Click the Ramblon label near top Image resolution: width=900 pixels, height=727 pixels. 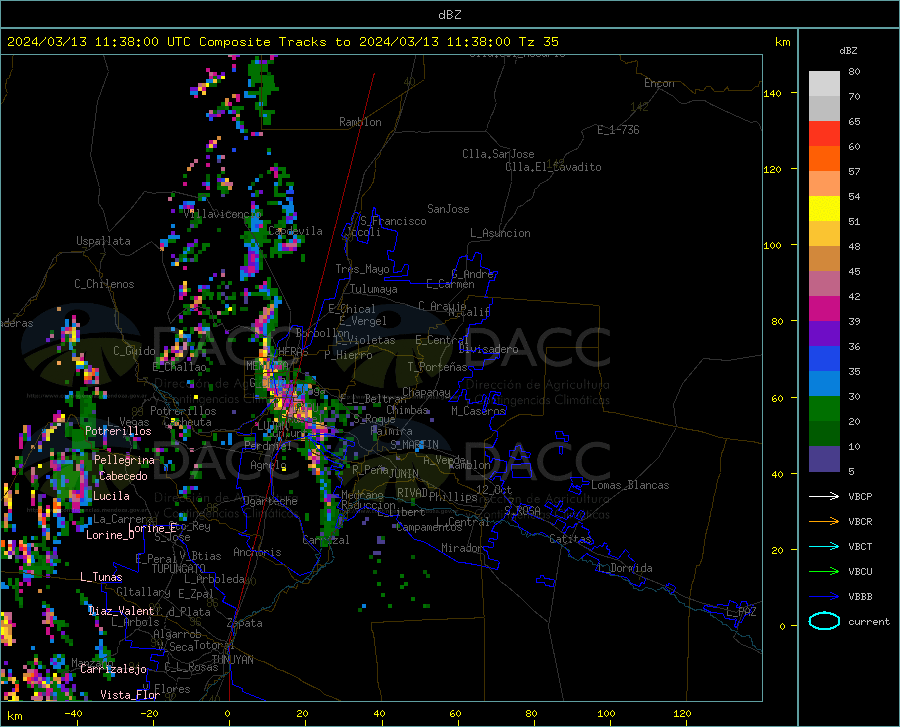(x=360, y=122)
